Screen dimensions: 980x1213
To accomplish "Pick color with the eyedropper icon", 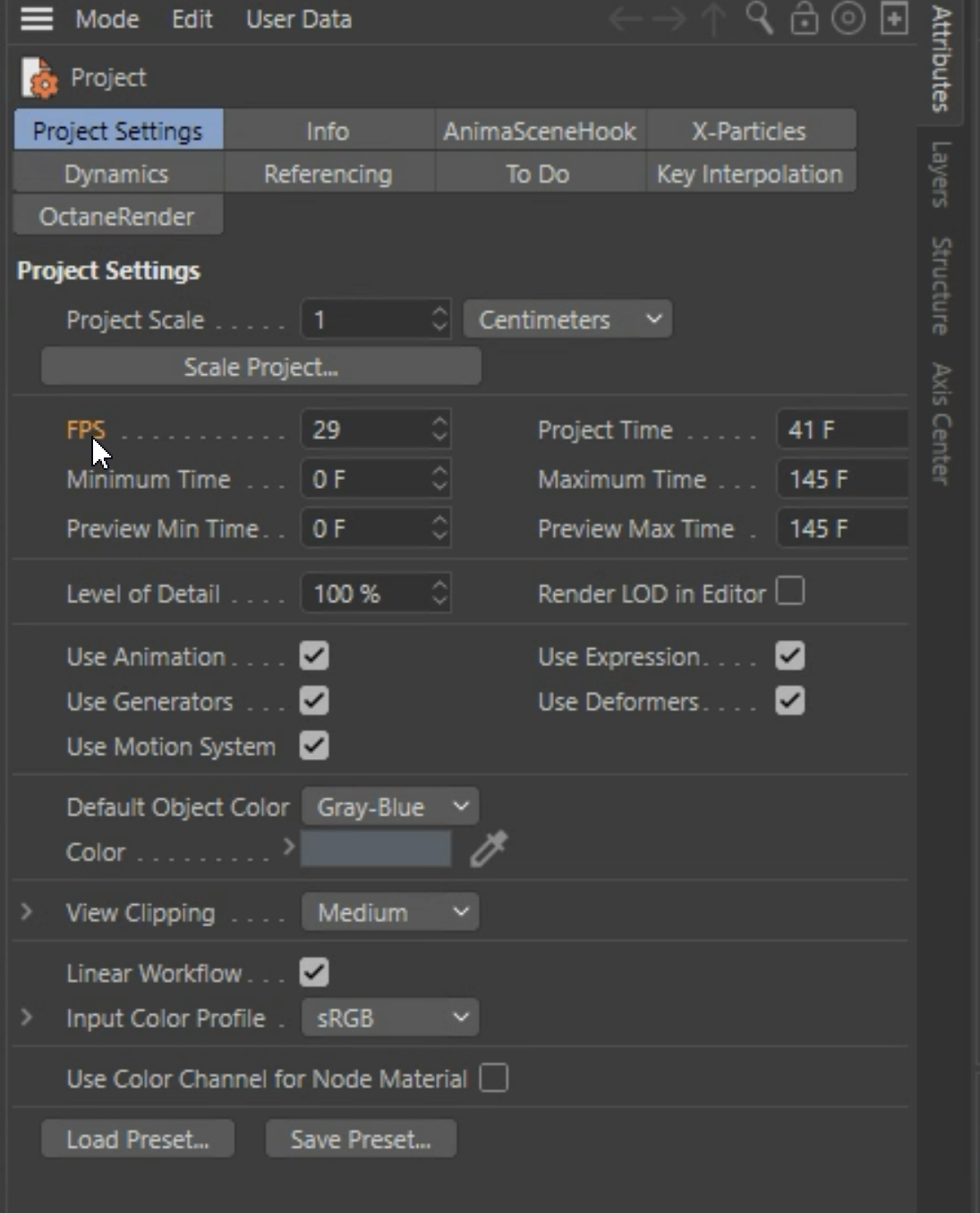I will point(489,850).
